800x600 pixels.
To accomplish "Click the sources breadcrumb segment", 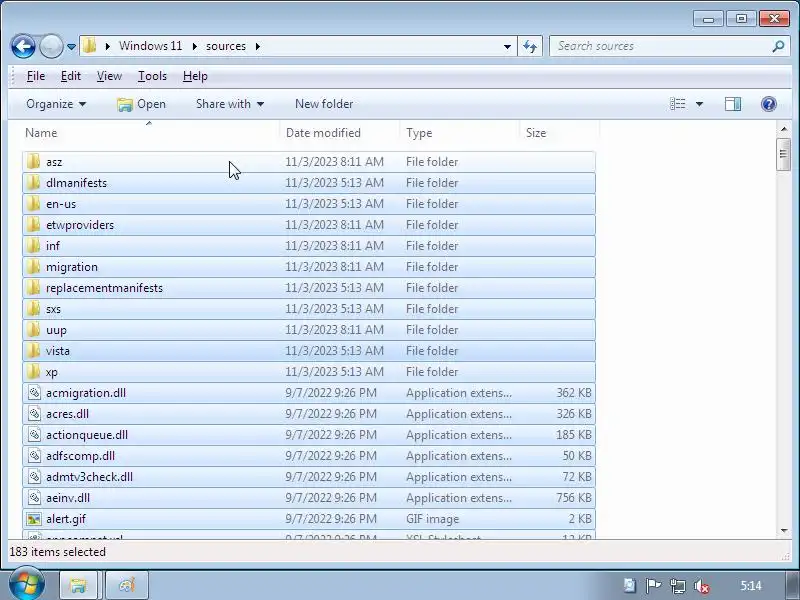I will point(226,46).
